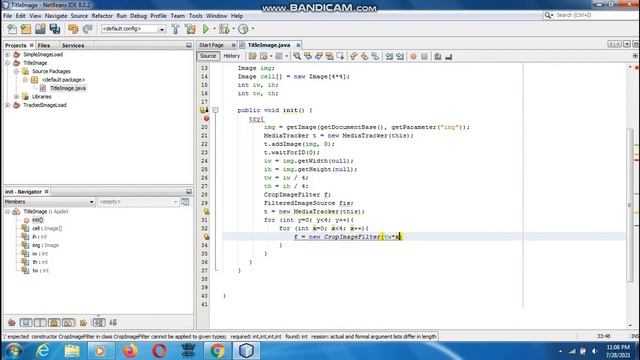
Task: Minimize the Projects panel
Action: (x=189, y=45)
